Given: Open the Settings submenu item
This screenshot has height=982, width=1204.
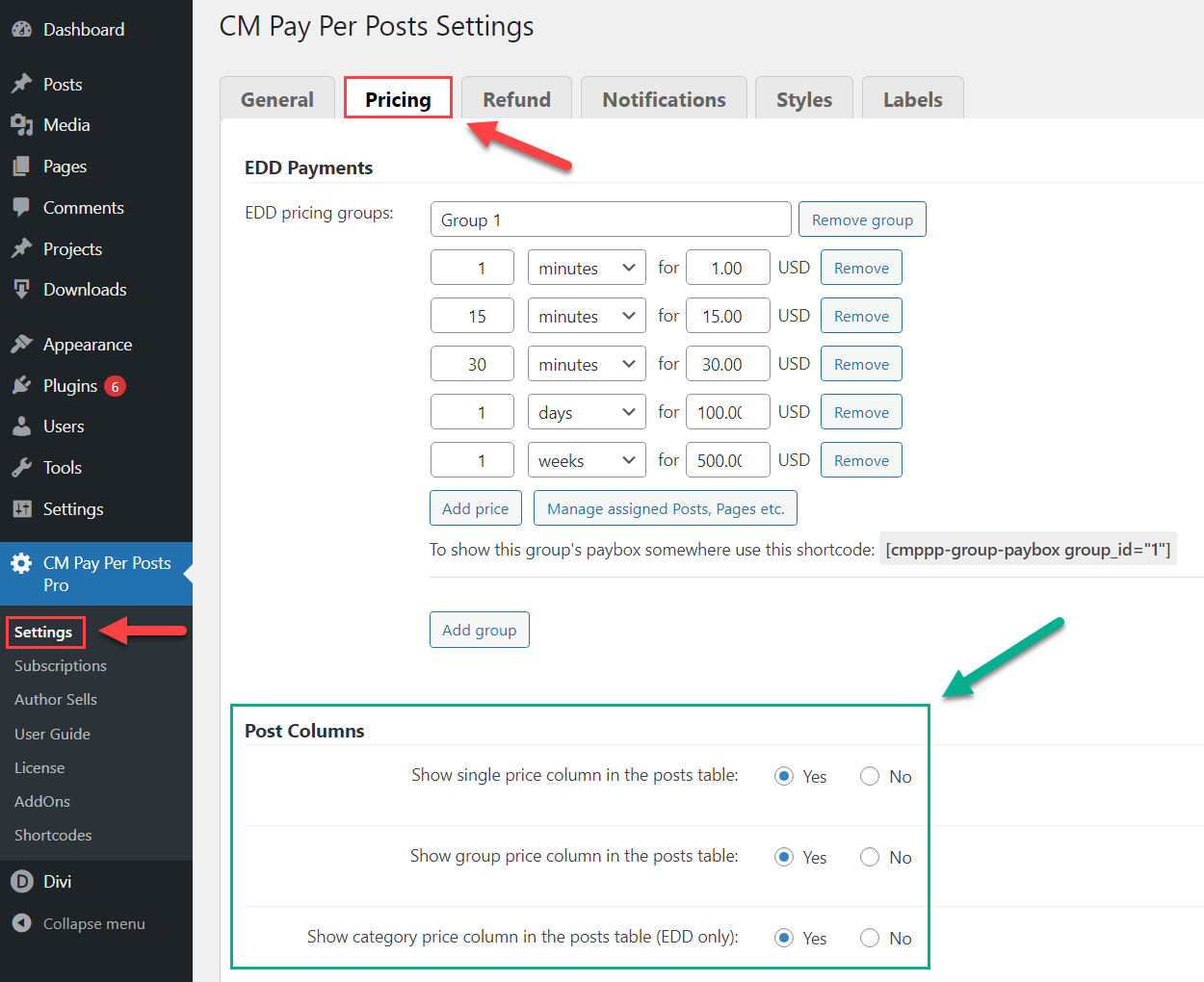Looking at the screenshot, I should pos(43,633).
